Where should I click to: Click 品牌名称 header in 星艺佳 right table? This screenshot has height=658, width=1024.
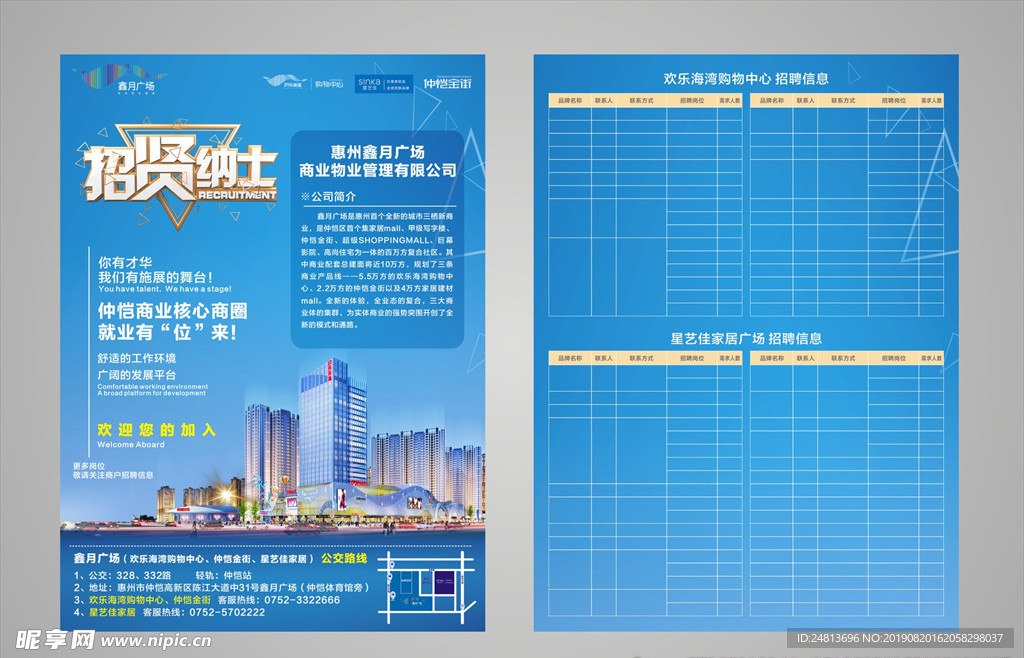[x=772, y=358]
